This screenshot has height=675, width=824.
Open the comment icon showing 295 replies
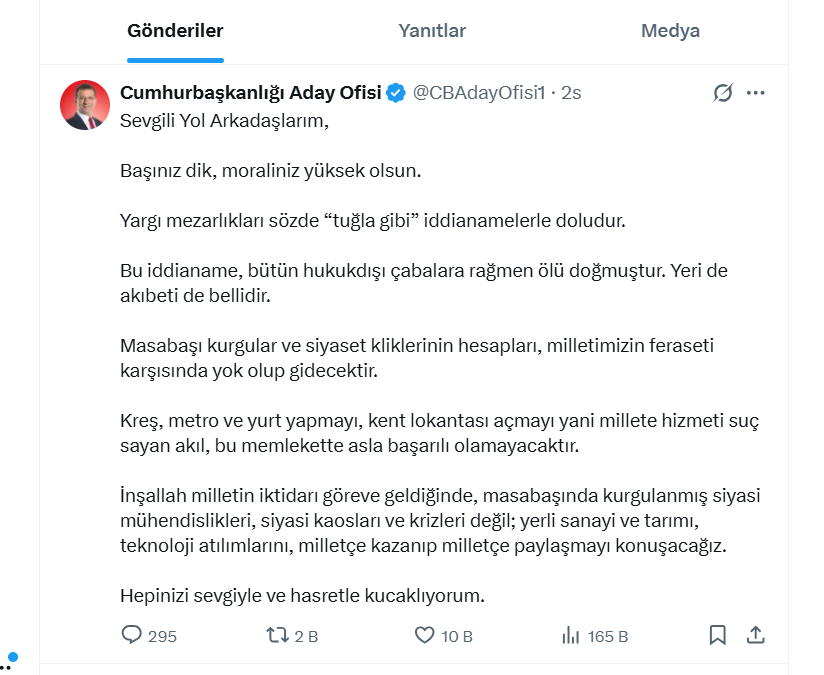click(131, 634)
